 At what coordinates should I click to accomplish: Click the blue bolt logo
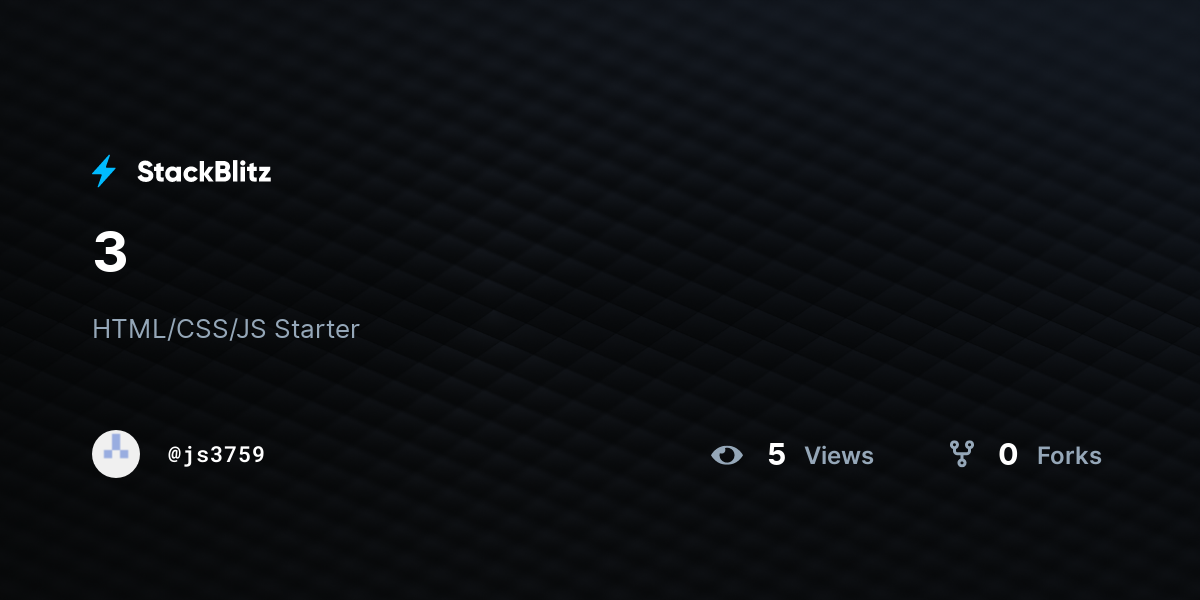pos(104,172)
